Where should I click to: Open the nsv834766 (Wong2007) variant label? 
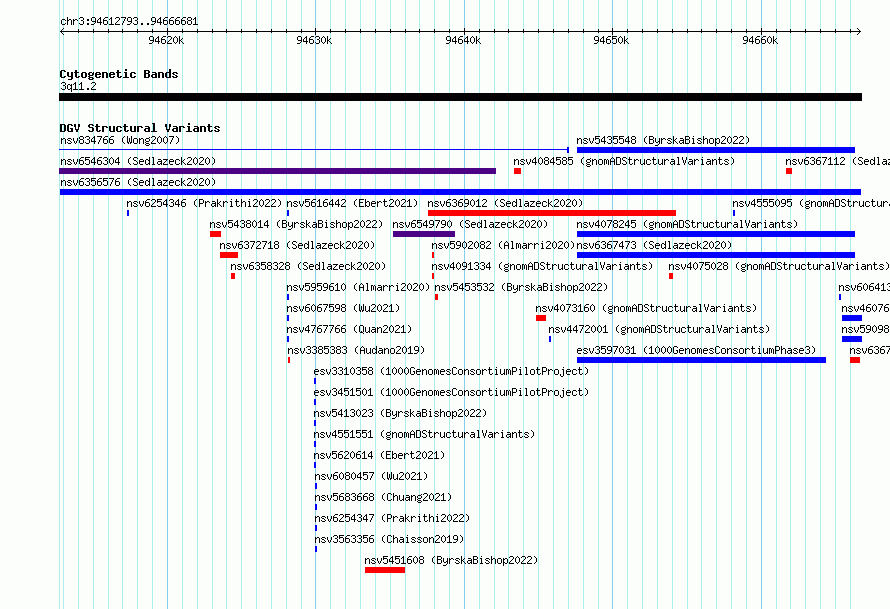(x=120, y=140)
